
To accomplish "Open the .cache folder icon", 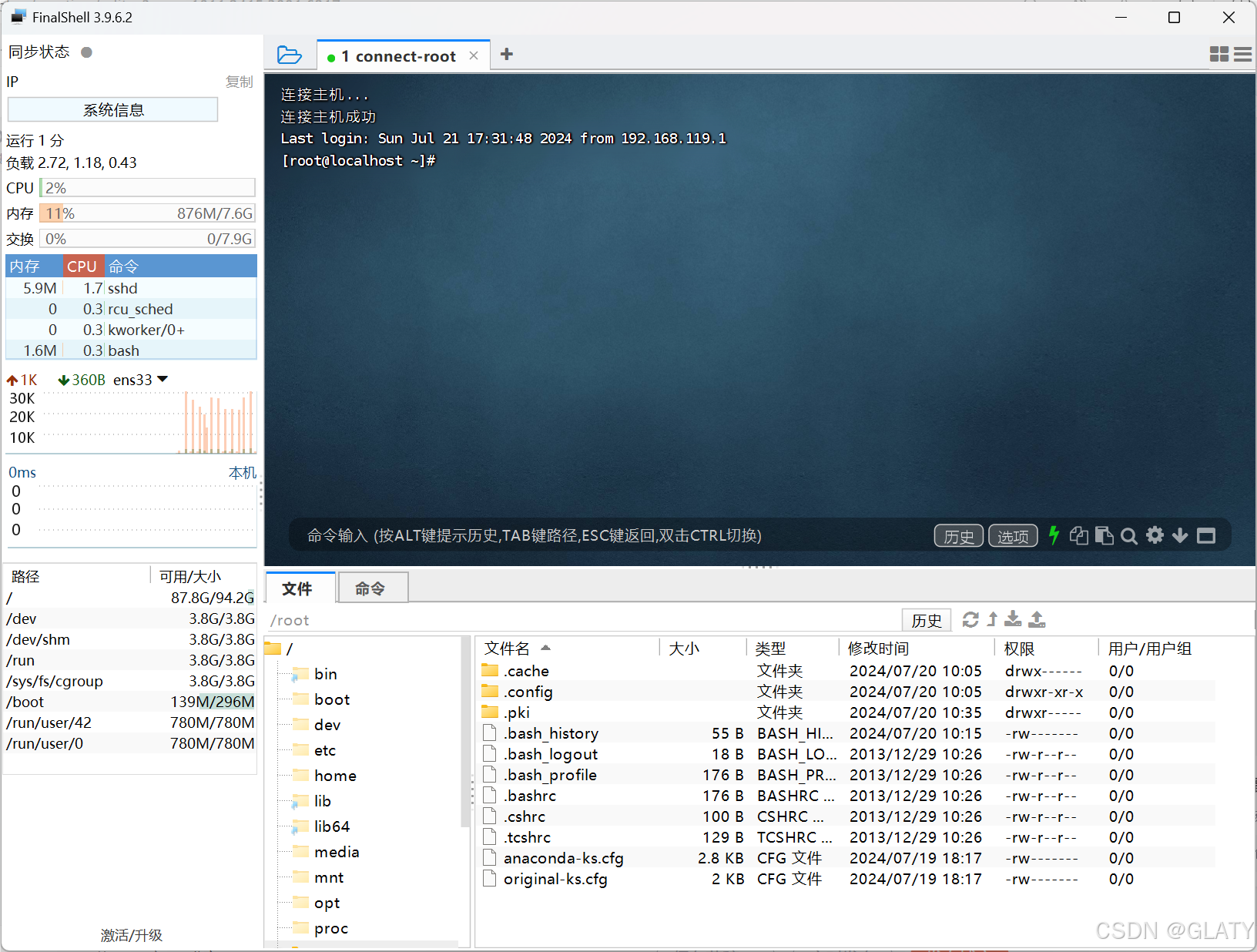I will (x=491, y=670).
